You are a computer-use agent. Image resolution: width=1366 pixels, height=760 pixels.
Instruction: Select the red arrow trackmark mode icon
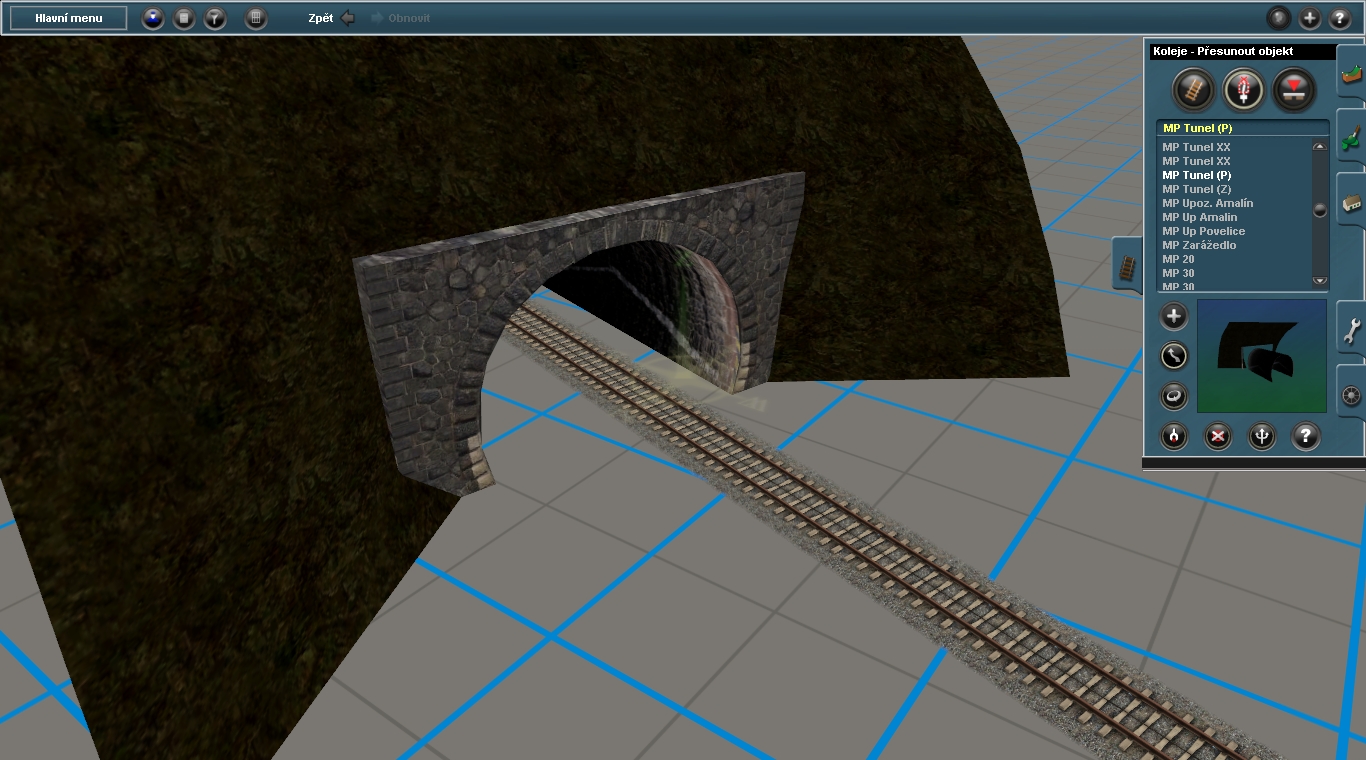1294,90
